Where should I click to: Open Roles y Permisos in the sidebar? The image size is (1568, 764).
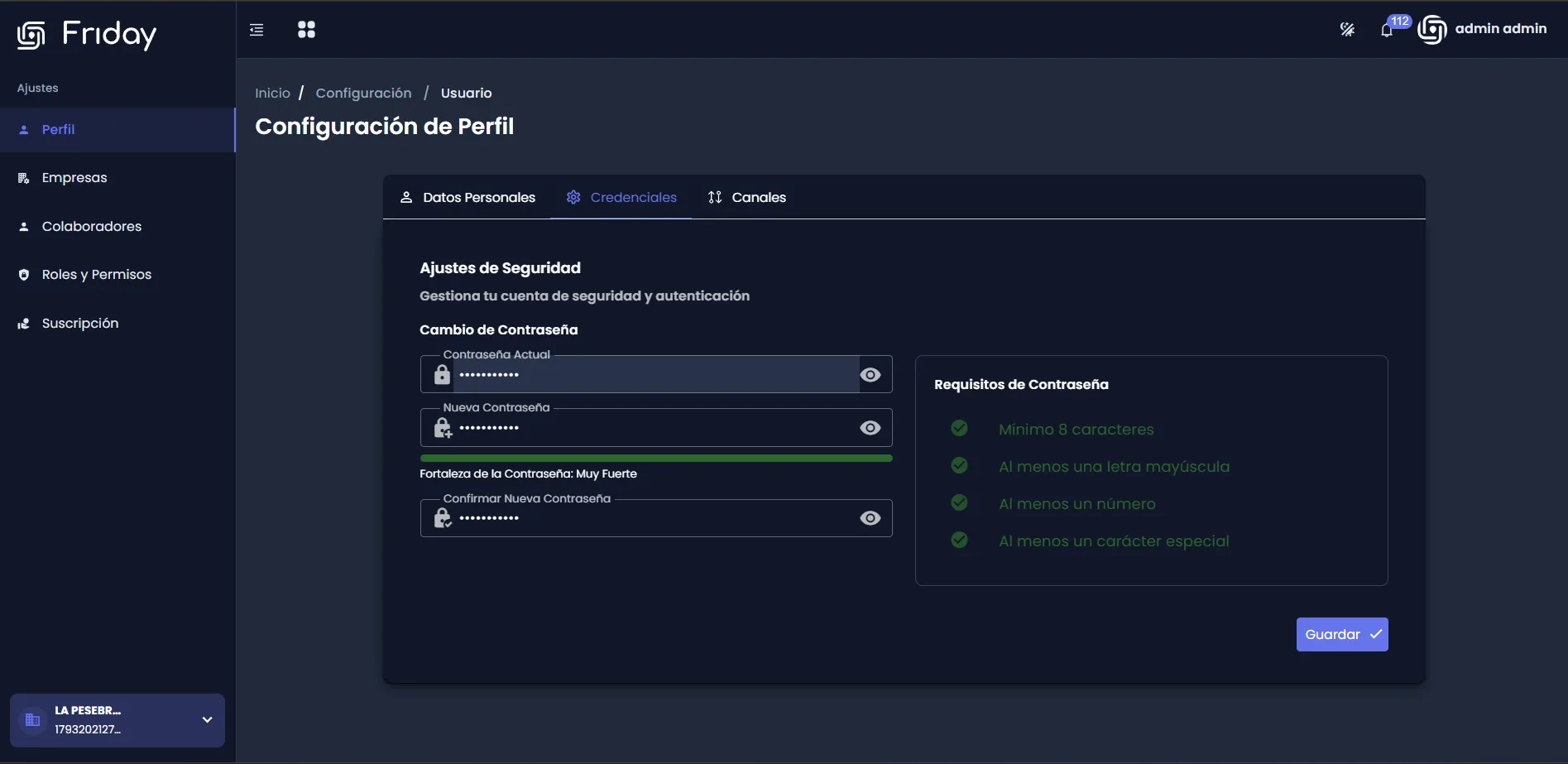pyautogui.click(x=117, y=275)
